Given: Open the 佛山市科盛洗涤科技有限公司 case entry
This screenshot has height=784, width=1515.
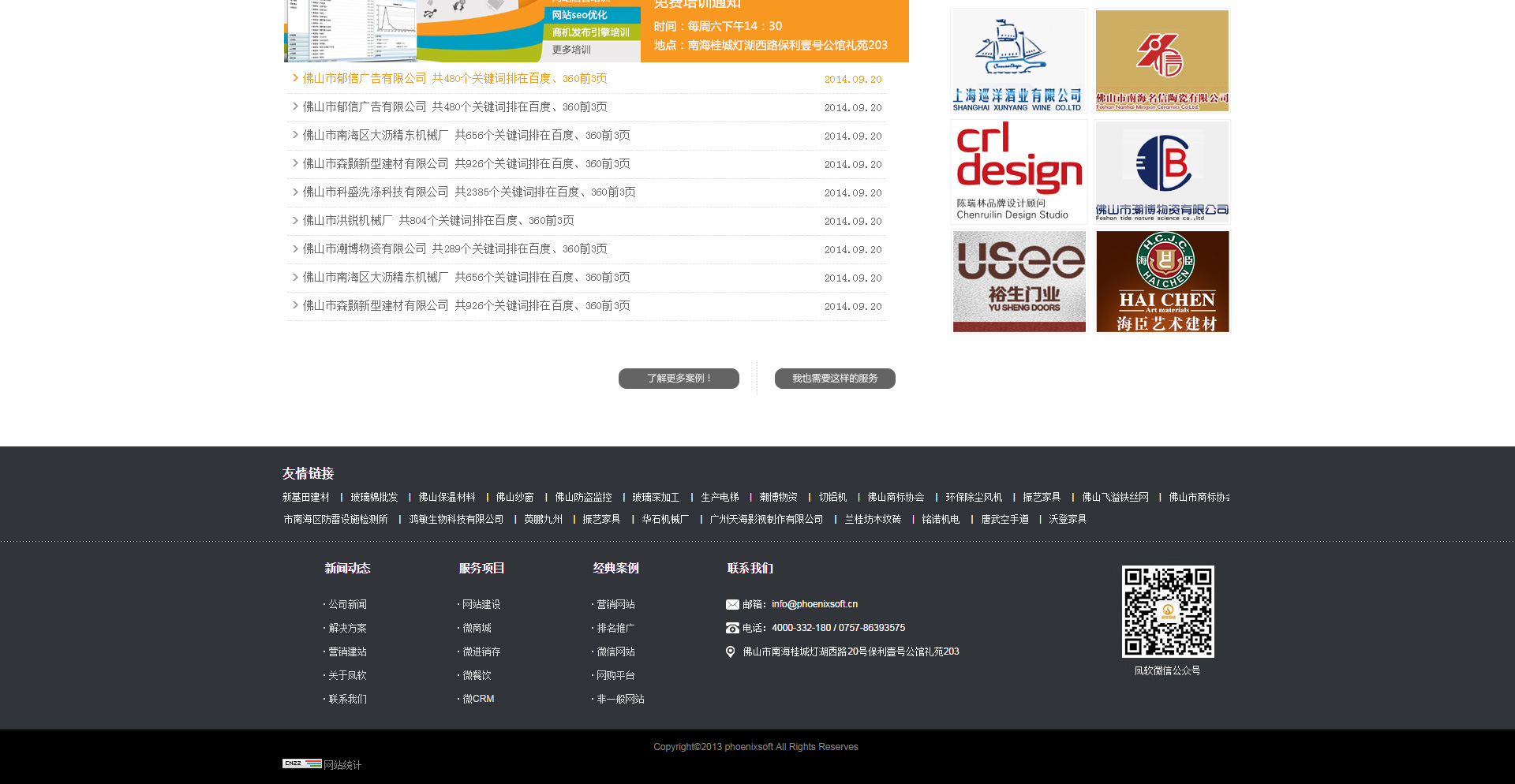Looking at the screenshot, I should (x=469, y=192).
